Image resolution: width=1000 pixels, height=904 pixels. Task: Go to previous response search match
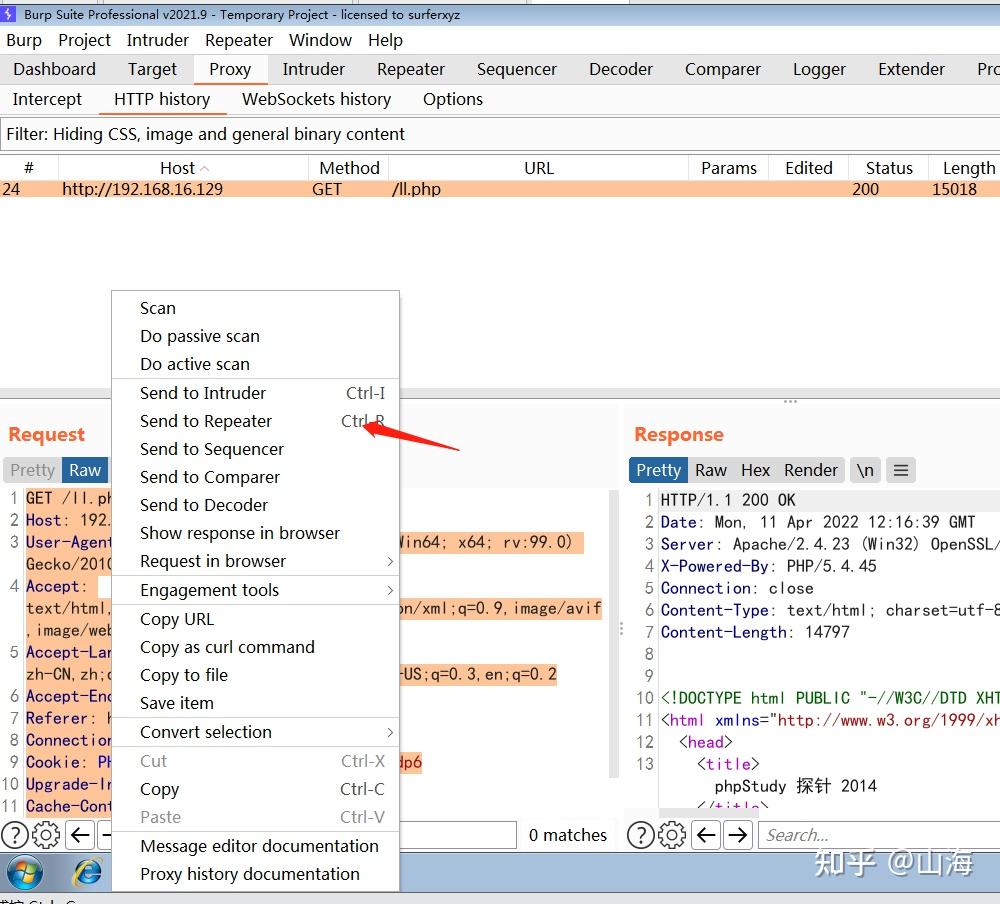coord(706,835)
